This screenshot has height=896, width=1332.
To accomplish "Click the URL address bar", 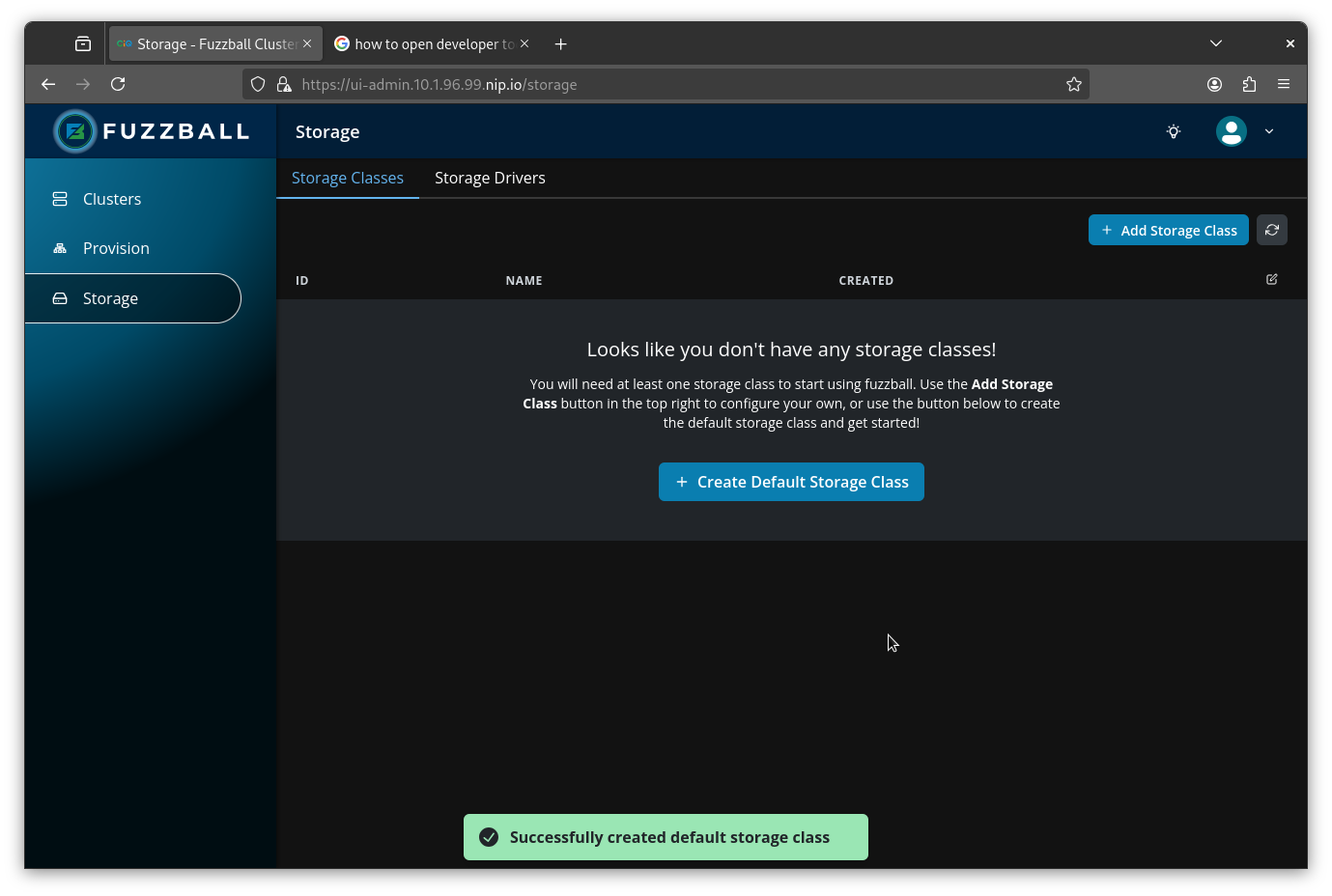I will click(x=666, y=84).
